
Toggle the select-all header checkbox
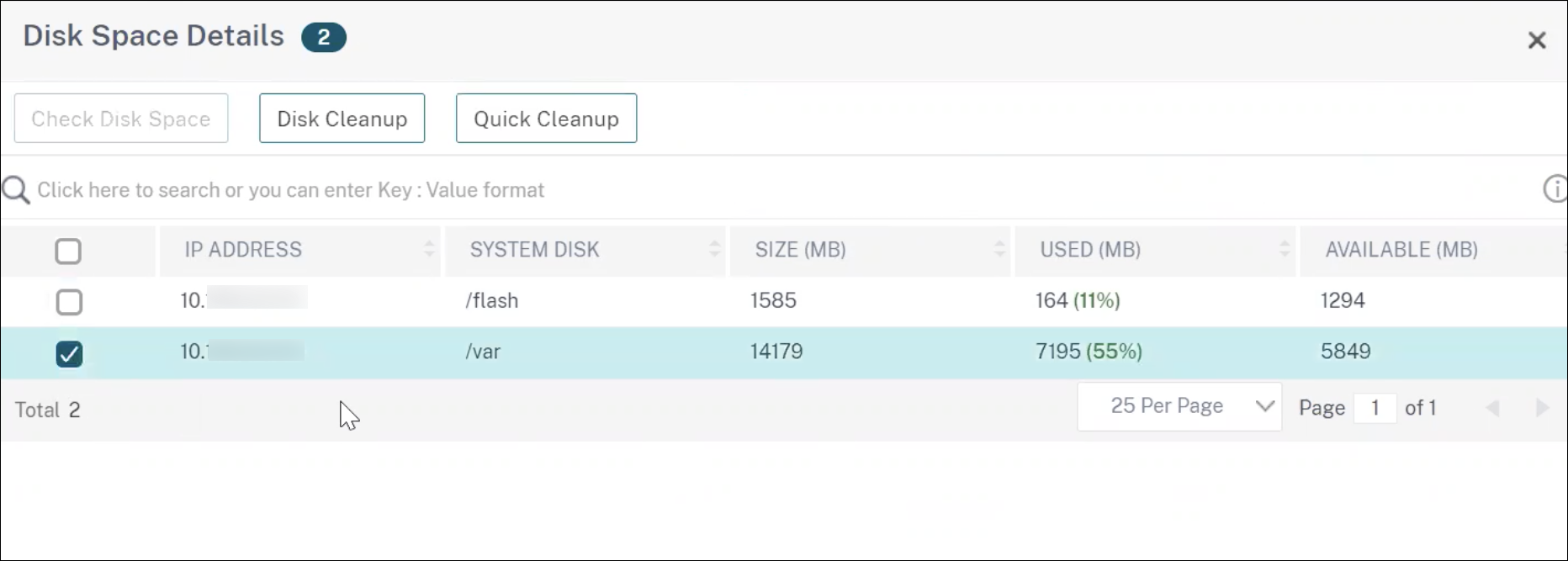coord(68,251)
